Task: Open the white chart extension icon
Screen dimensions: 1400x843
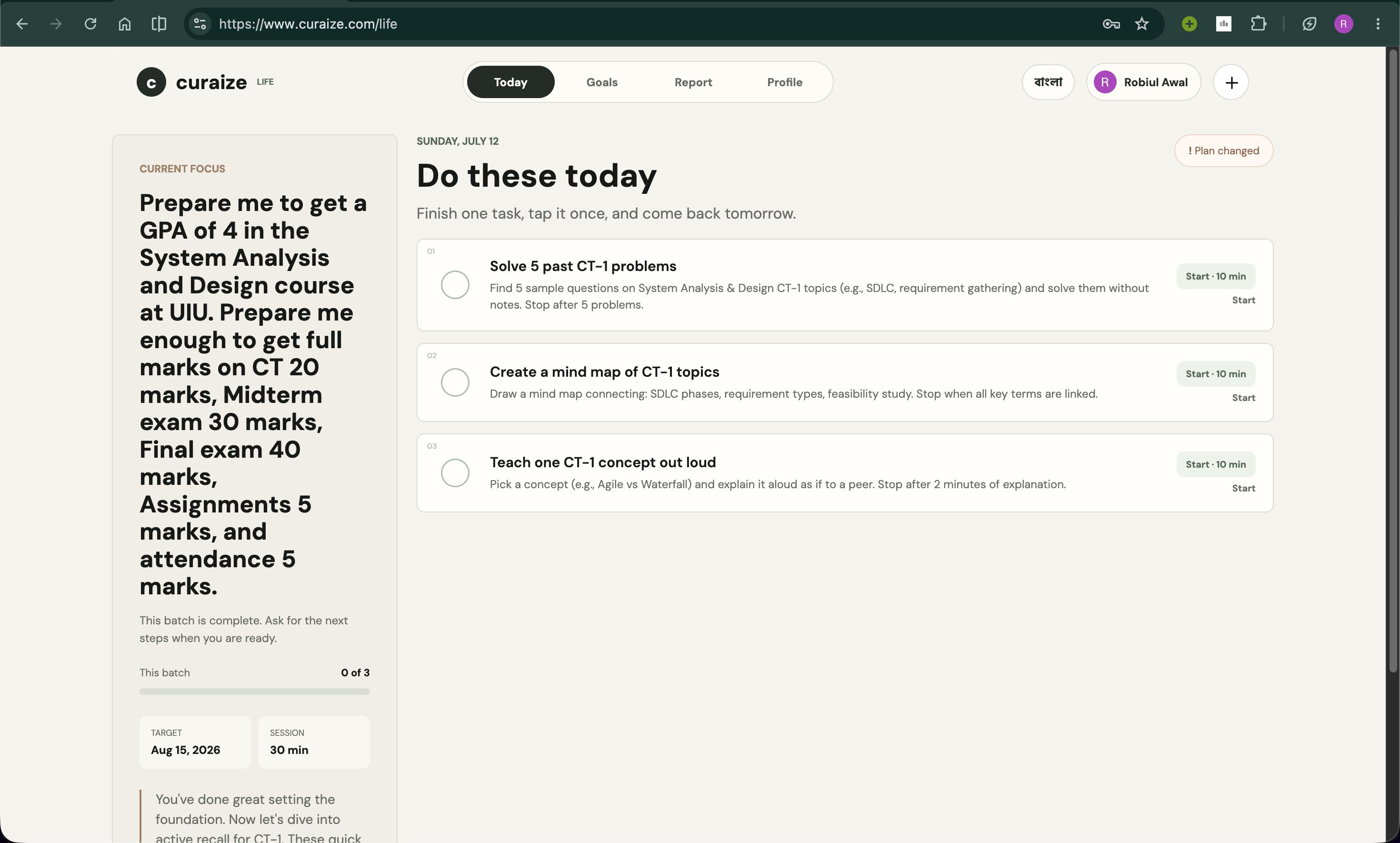Action: point(1223,24)
